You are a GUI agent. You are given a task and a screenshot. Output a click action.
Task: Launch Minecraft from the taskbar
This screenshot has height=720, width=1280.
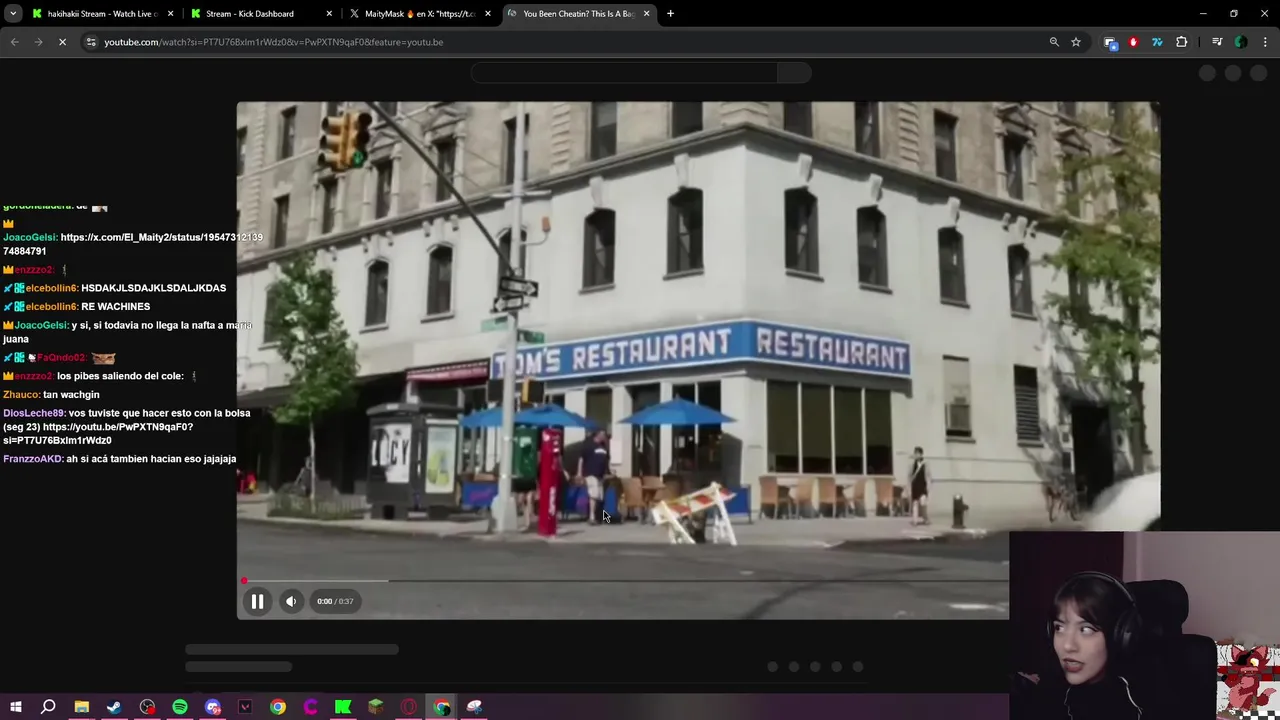tap(376, 707)
